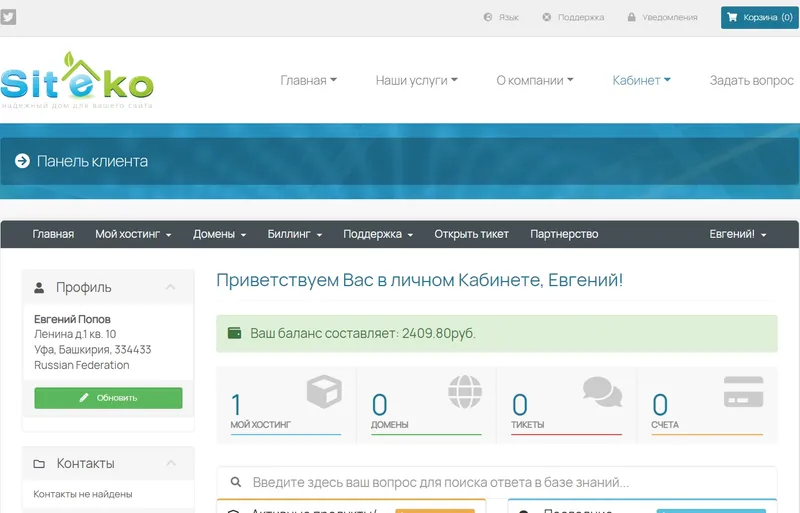Expand the Кабинет dropdown
The image size is (800, 513).
[641, 80]
